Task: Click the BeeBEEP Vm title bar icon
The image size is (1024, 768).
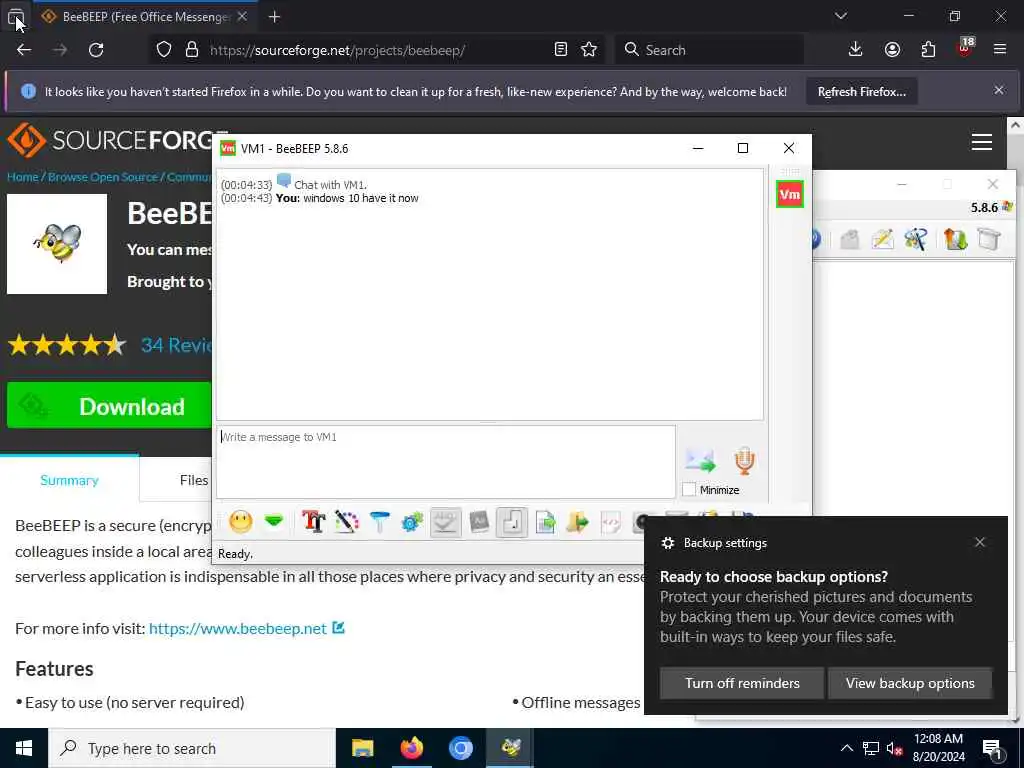Action: coord(228,148)
